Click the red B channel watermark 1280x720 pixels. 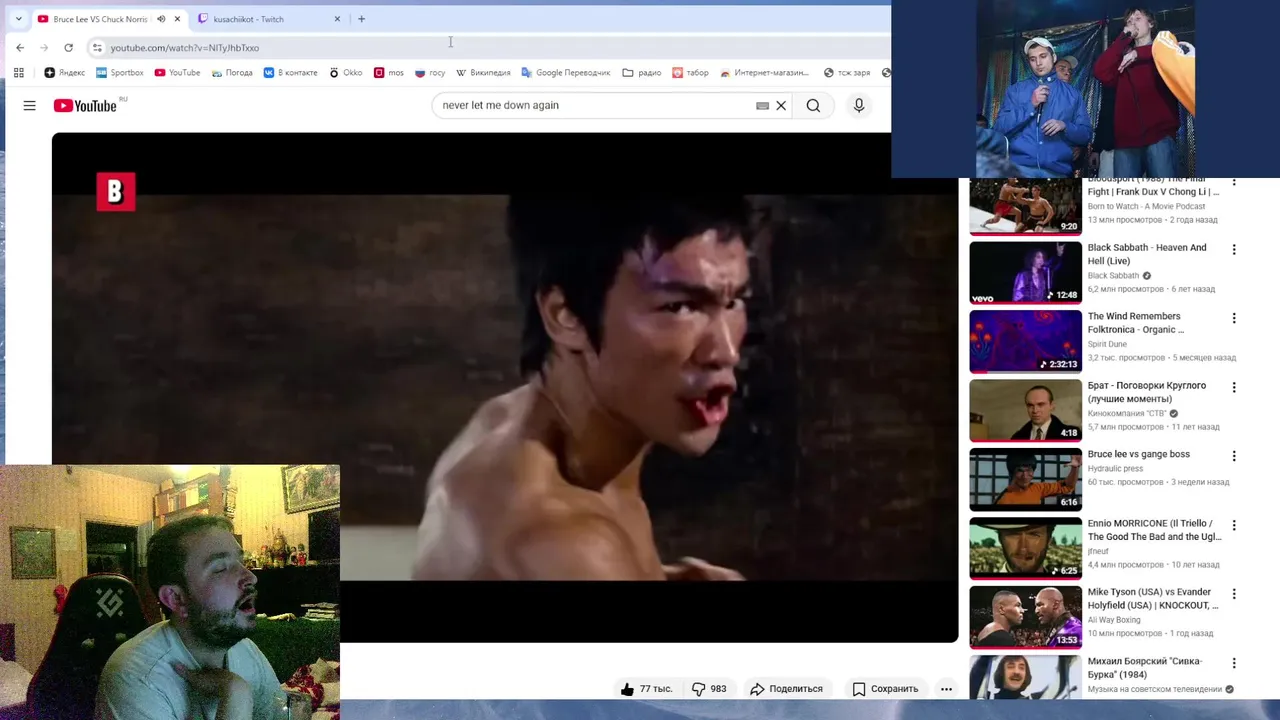point(116,192)
